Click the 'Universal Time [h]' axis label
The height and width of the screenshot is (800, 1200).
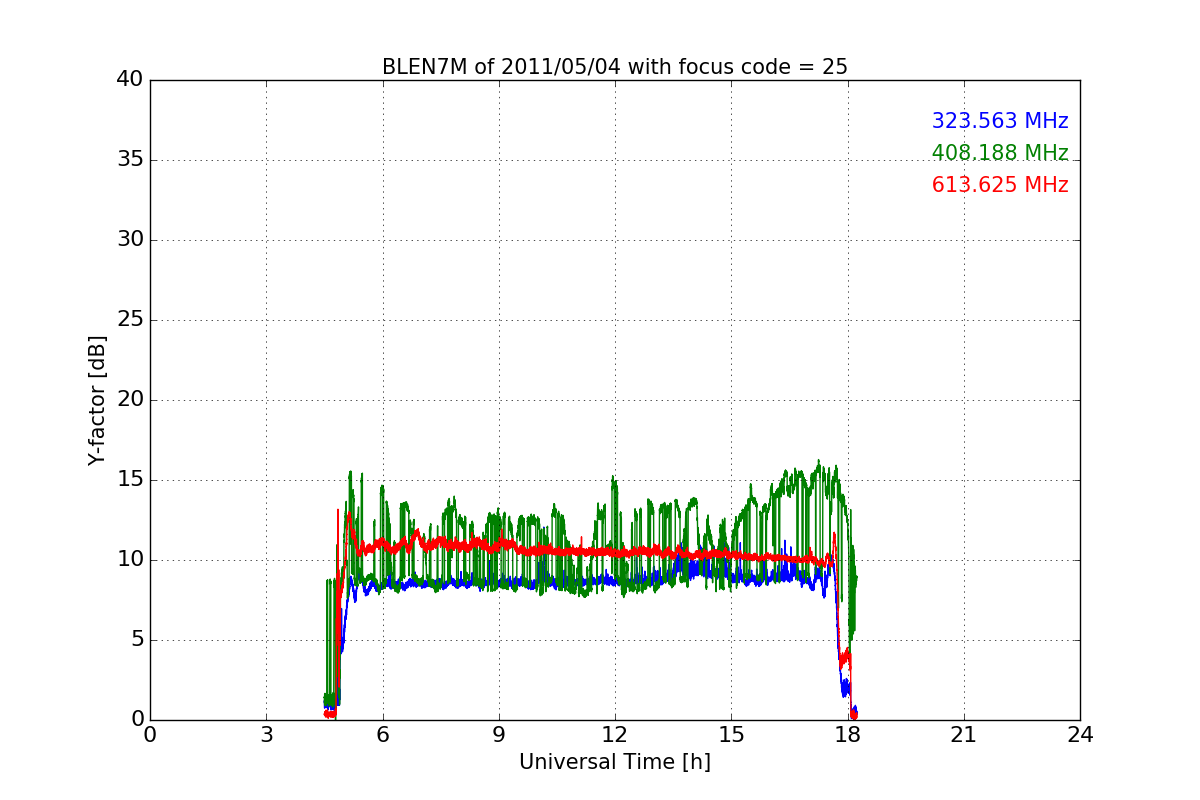point(615,762)
